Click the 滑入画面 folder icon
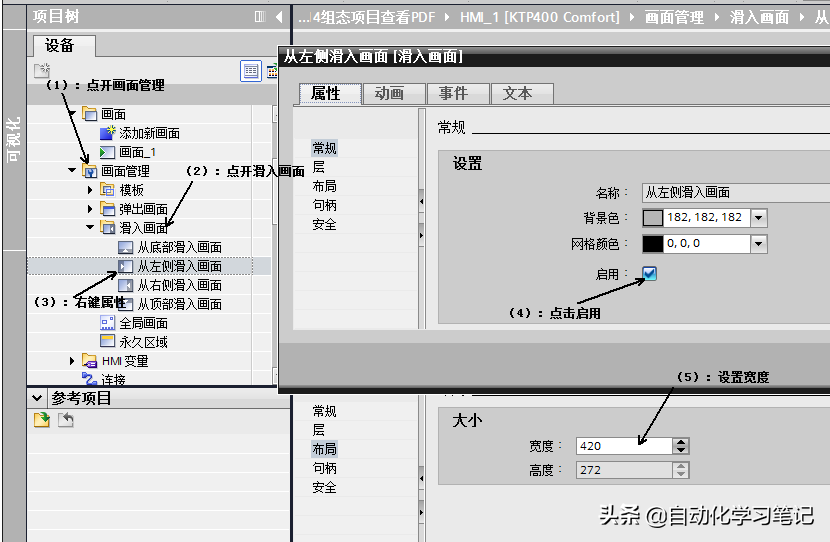Viewport: 830px width, 542px height. [107, 228]
